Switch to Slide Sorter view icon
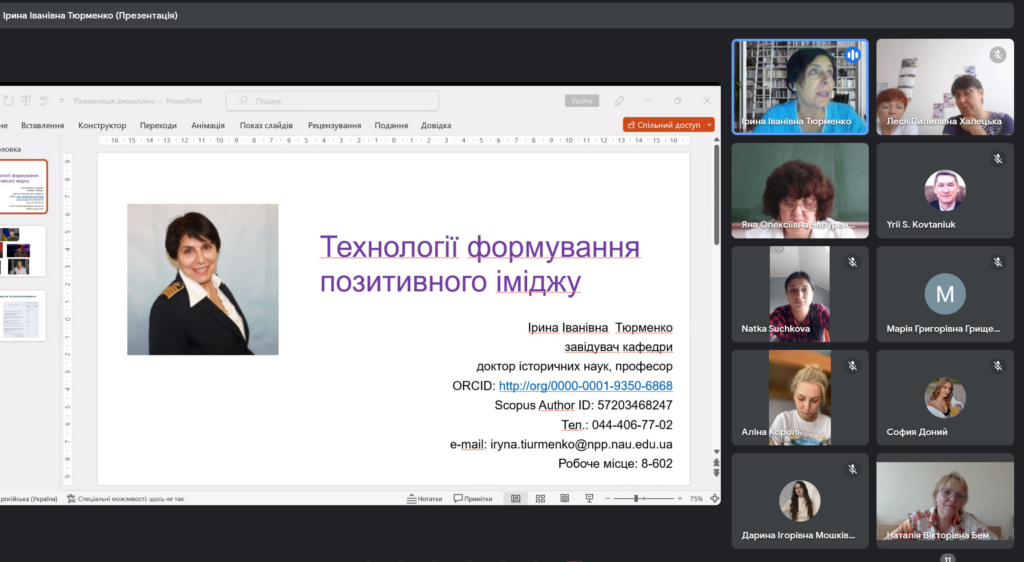Screen dimensions: 1024x562 coord(540,498)
